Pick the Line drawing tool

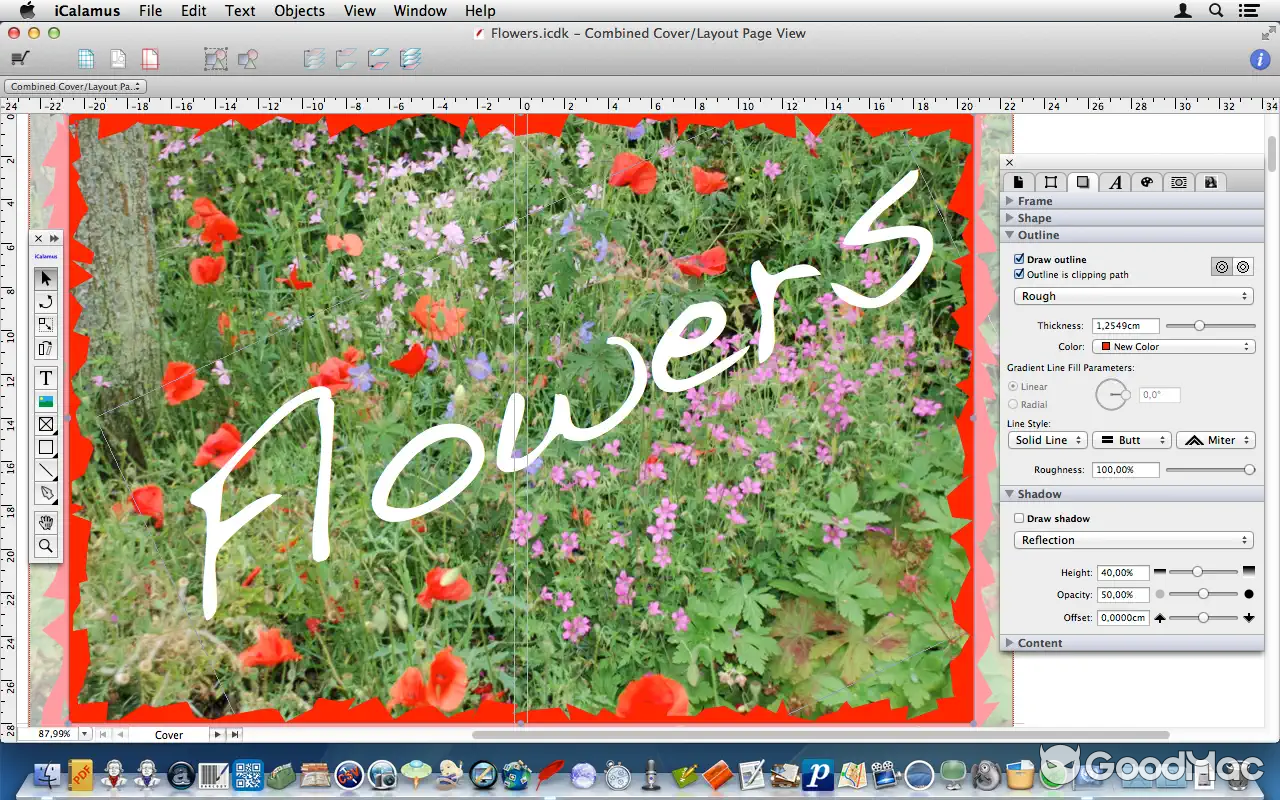(x=46, y=471)
